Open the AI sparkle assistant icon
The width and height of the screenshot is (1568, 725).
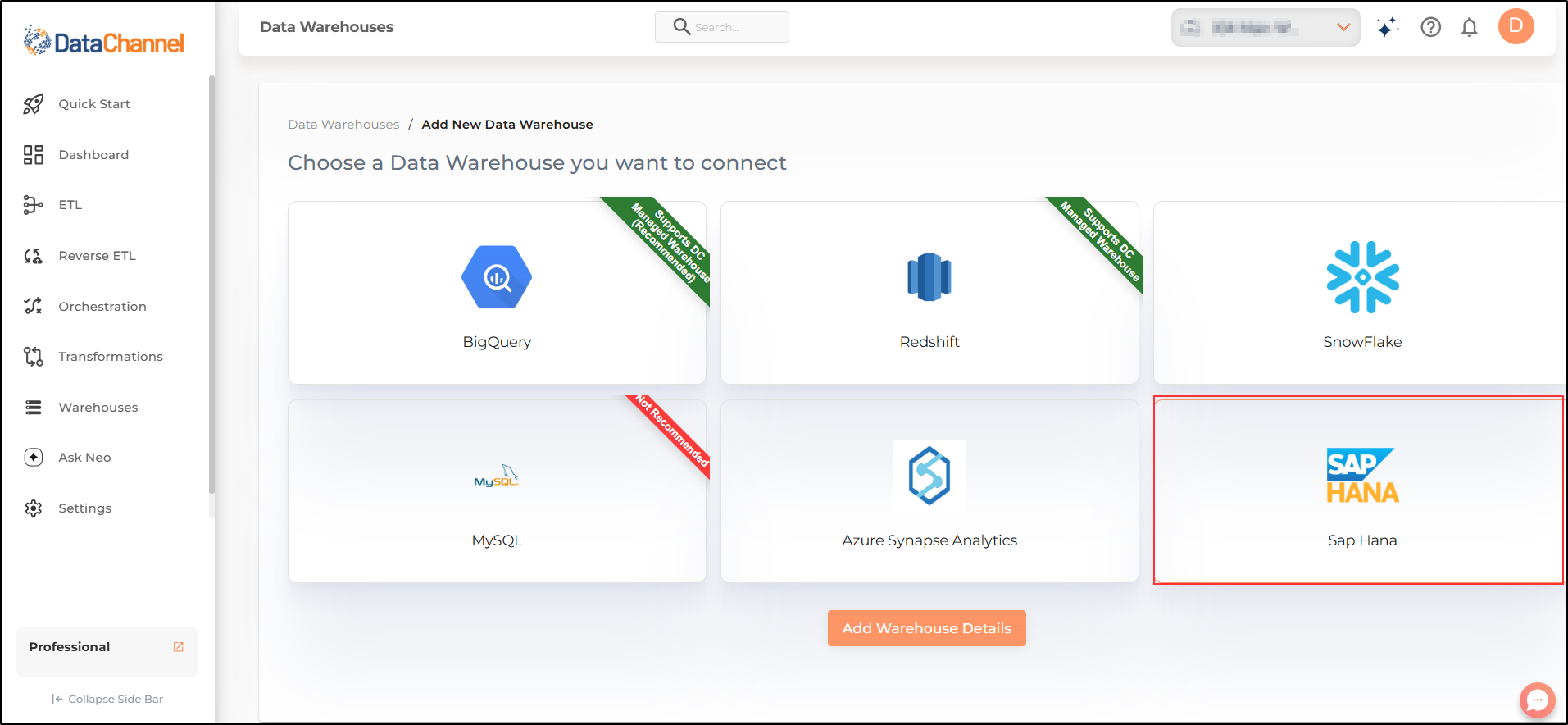point(1387,28)
